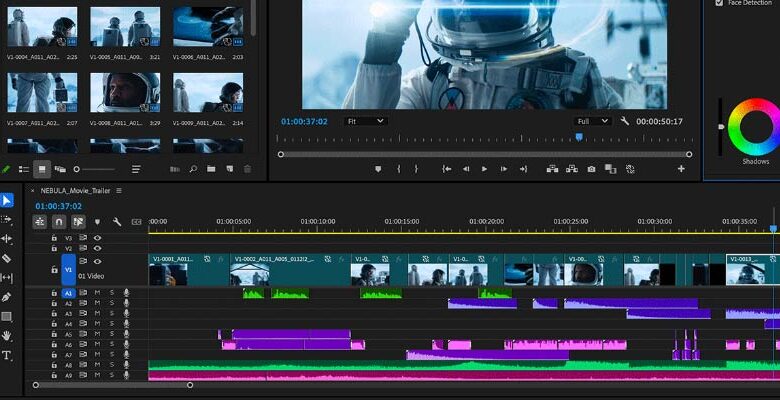
Task: Mute the A1 audio track
Action: (97, 293)
